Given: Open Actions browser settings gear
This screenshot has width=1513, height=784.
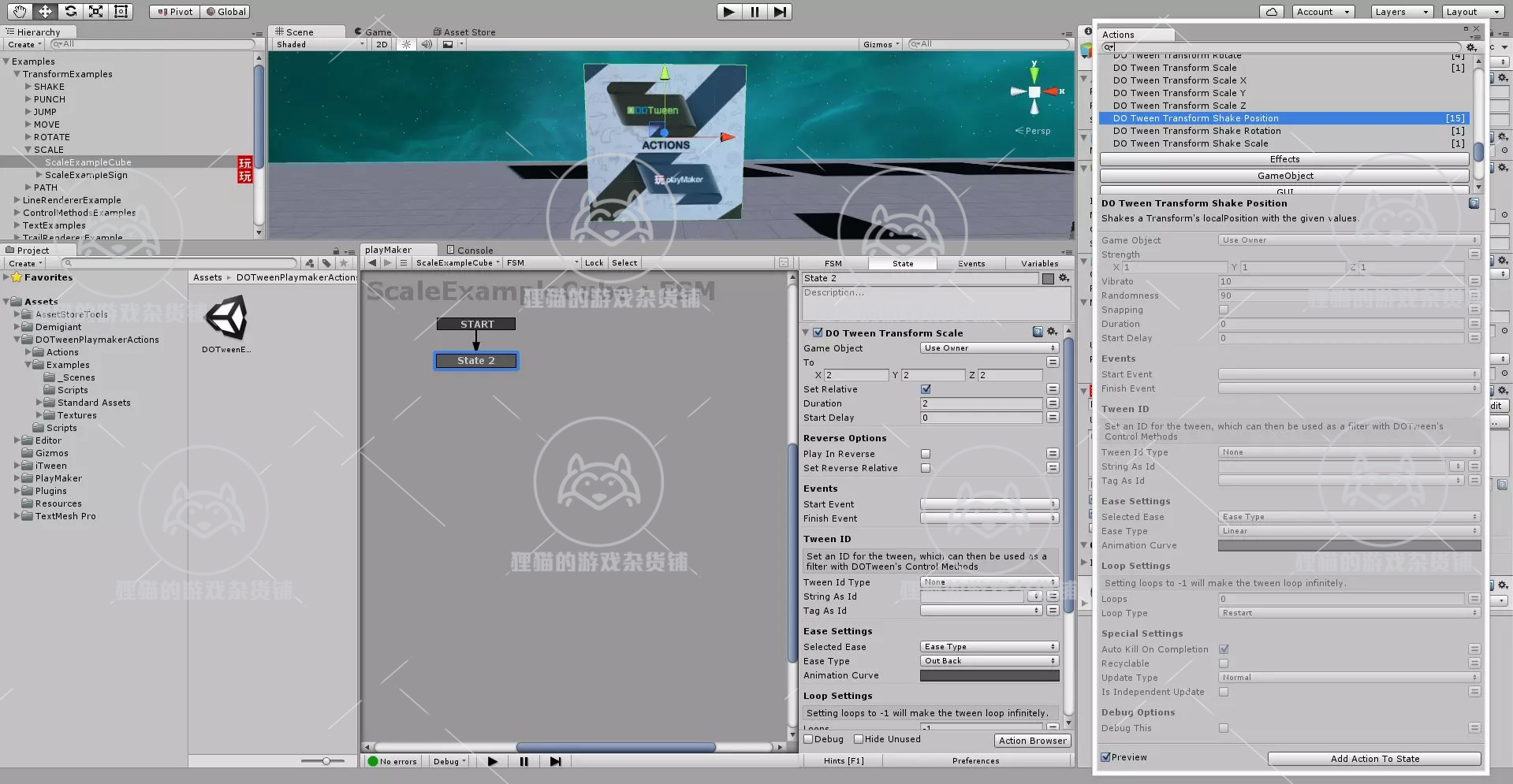Looking at the screenshot, I should coord(1471,47).
